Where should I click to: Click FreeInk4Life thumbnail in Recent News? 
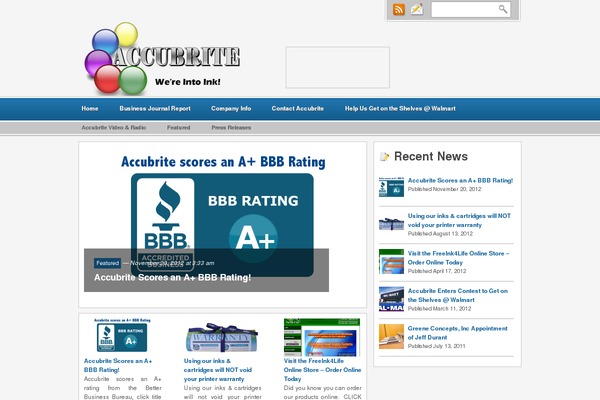pyautogui.click(x=391, y=261)
